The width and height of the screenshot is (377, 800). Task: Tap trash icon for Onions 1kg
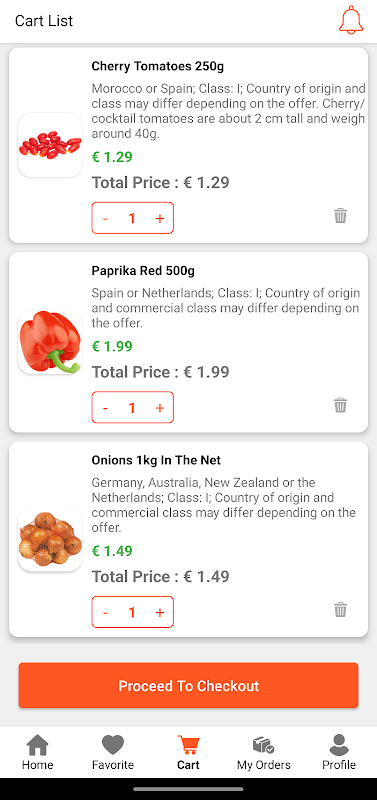[x=340, y=610]
